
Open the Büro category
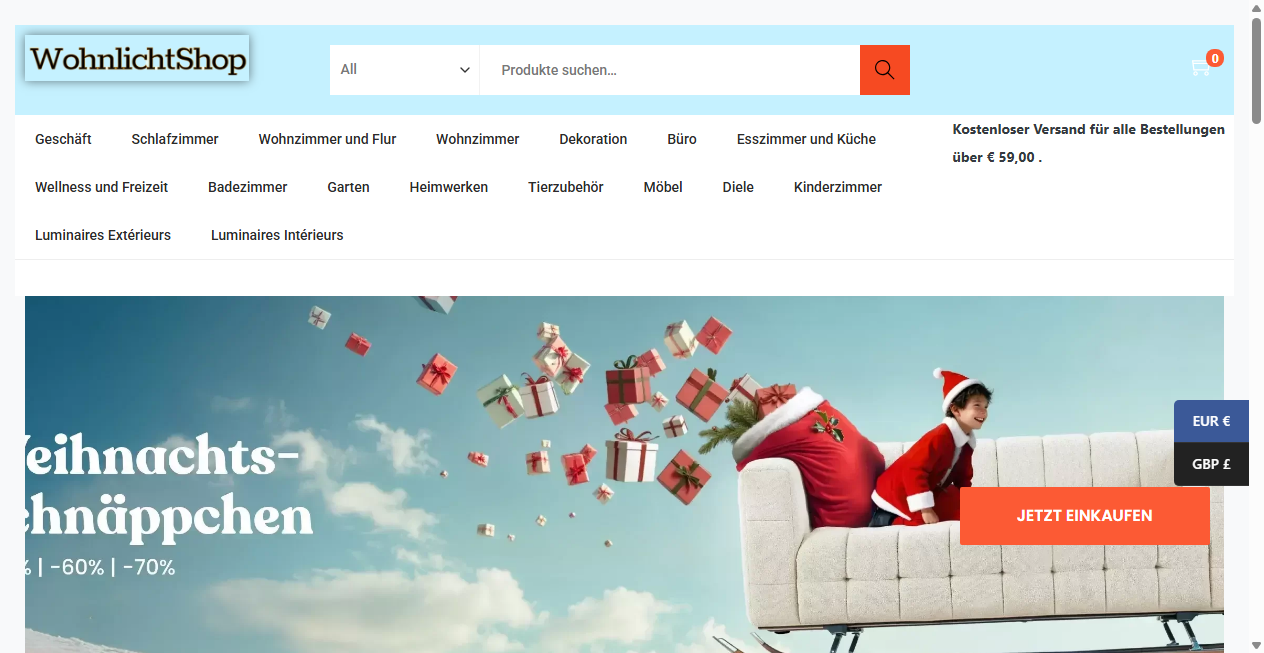(681, 139)
